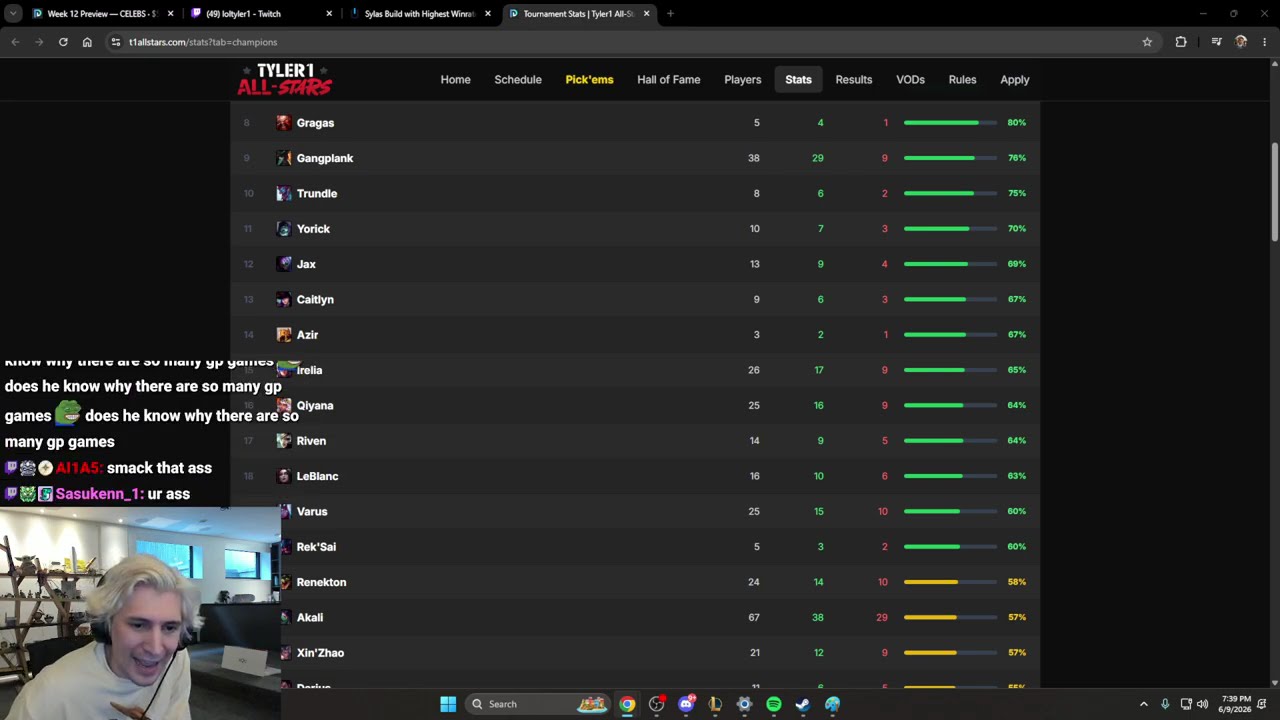
Task: Open the Windows Start menu
Action: (x=448, y=704)
